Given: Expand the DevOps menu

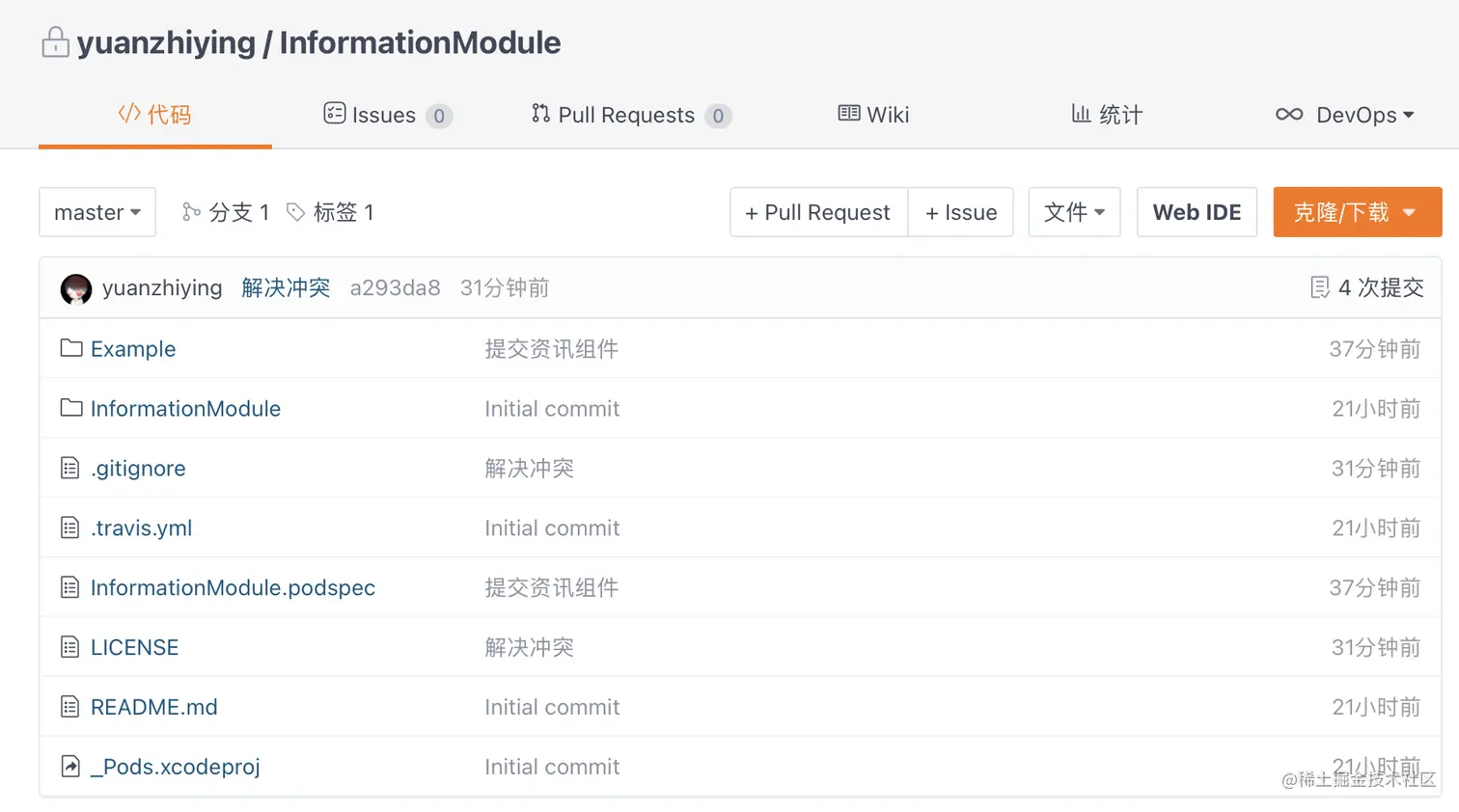Looking at the screenshot, I should pyautogui.click(x=1345, y=115).
